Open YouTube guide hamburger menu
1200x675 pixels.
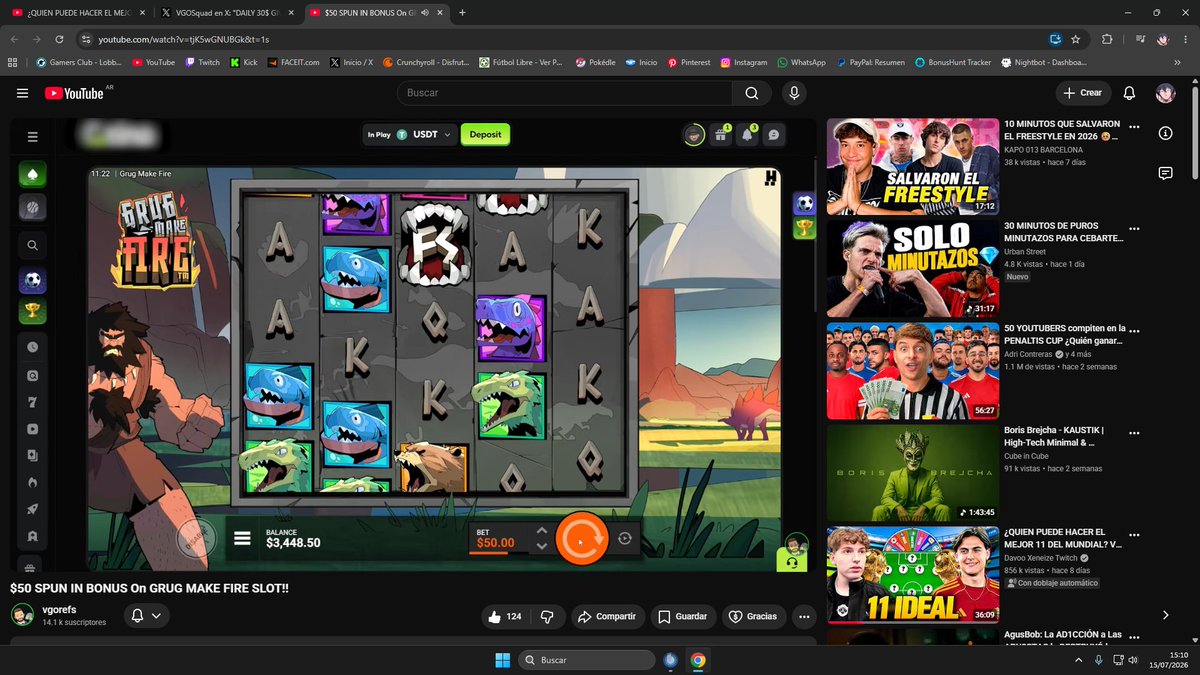[22, 93]
